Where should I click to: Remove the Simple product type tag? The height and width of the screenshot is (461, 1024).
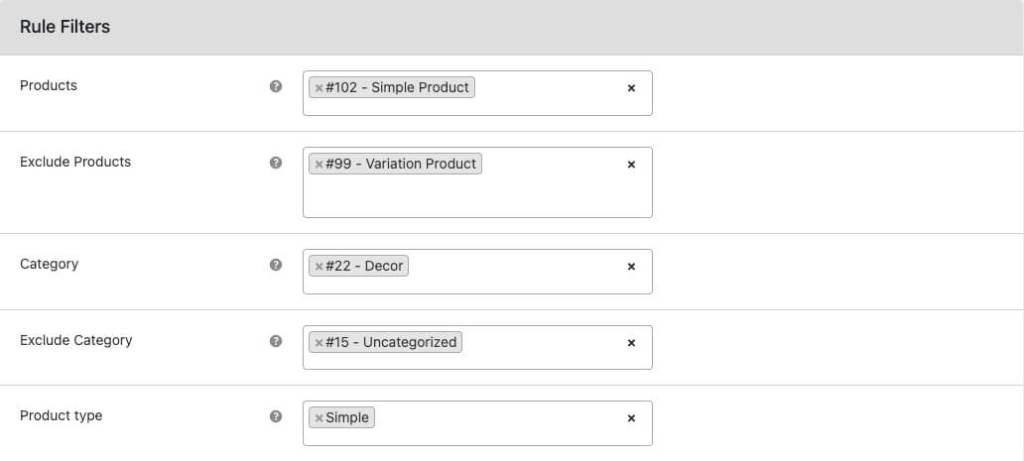point(319,418)
